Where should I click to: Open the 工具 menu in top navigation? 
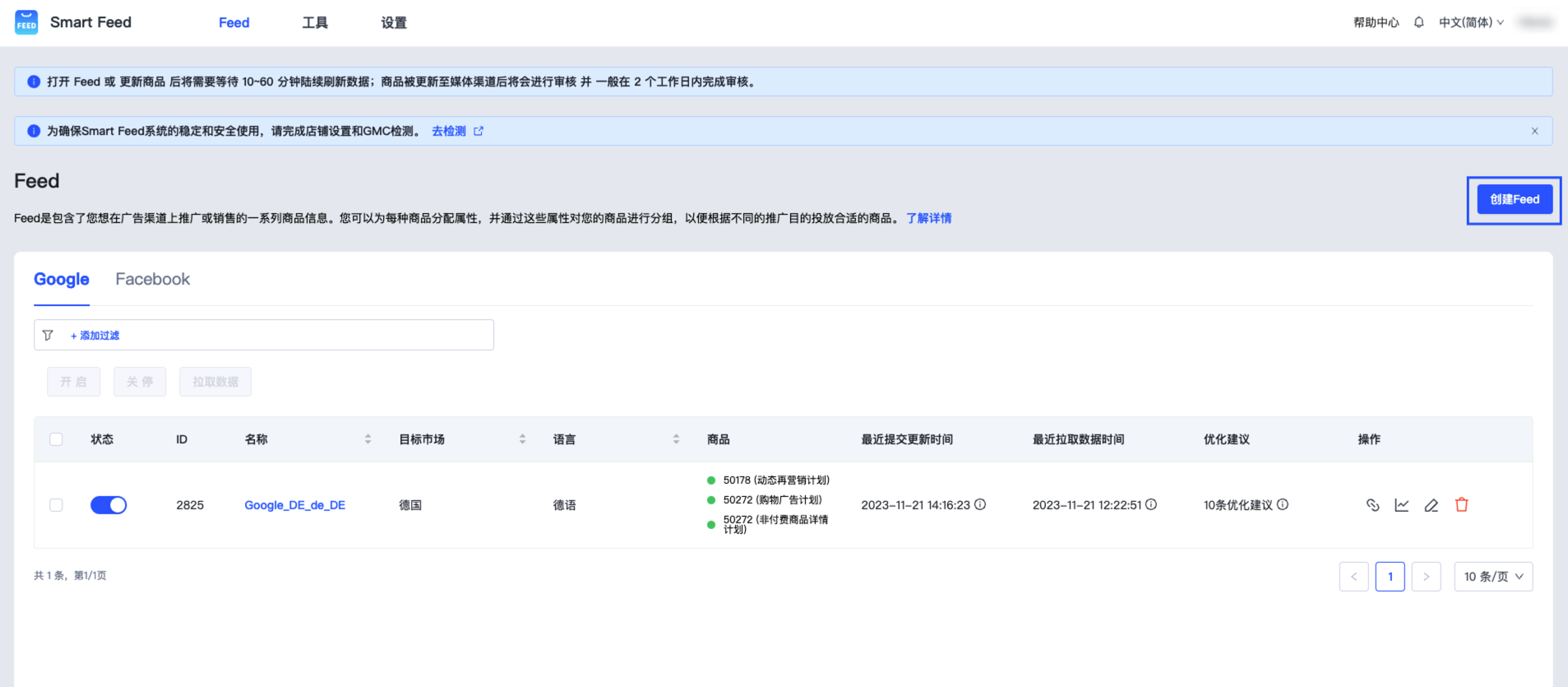pyautogui.click(x=315, y=23)
